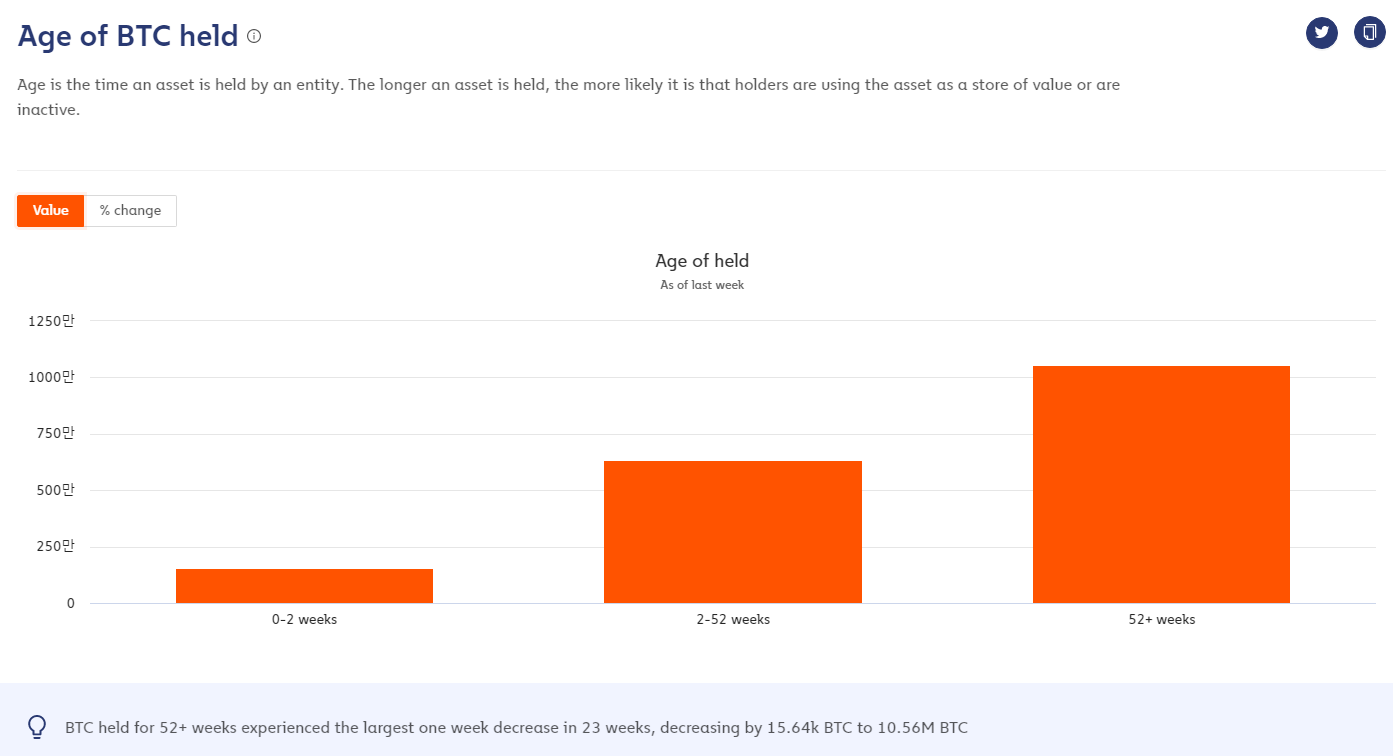
Task: Click the 250만 y-axis label
Action: pyautogui.click(x=57, y=547)
